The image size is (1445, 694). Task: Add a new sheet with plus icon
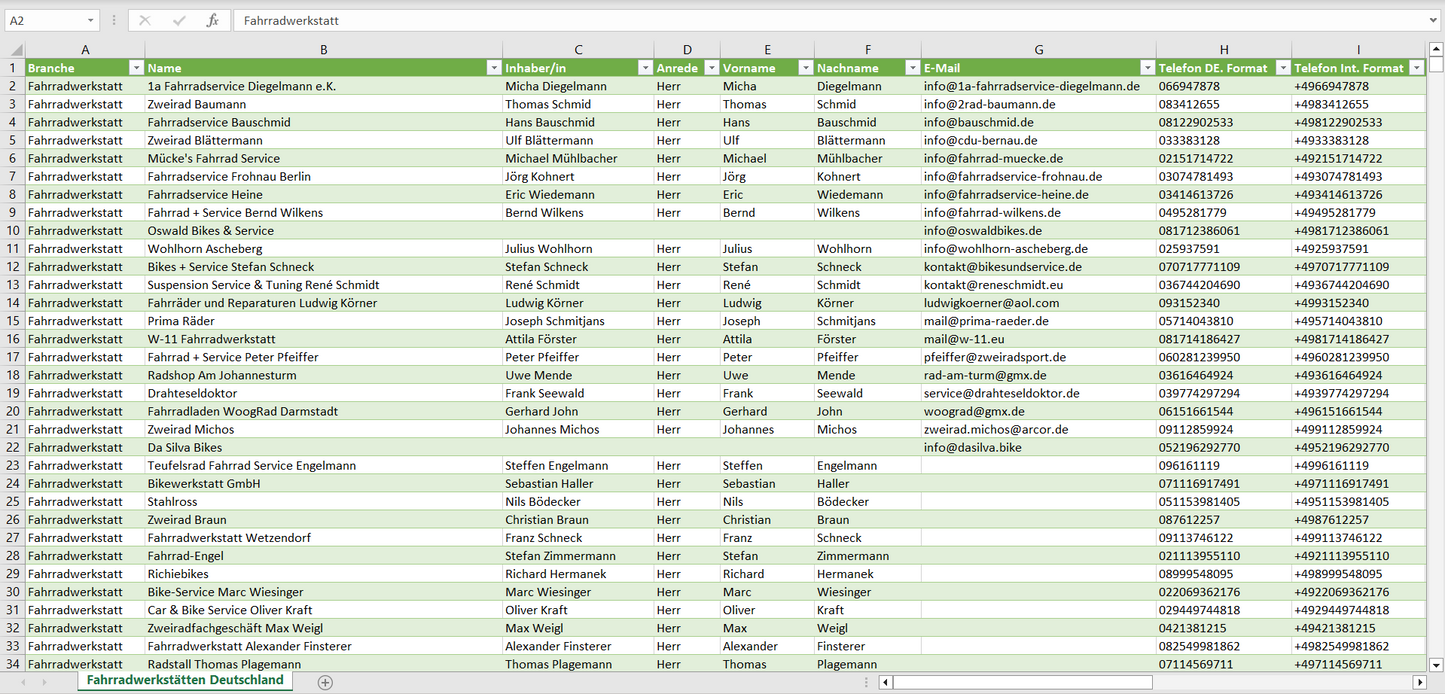325,682
